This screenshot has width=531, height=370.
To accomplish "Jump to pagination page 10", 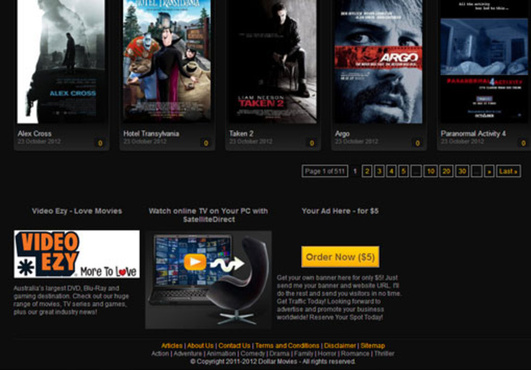I will click(430, 171).
